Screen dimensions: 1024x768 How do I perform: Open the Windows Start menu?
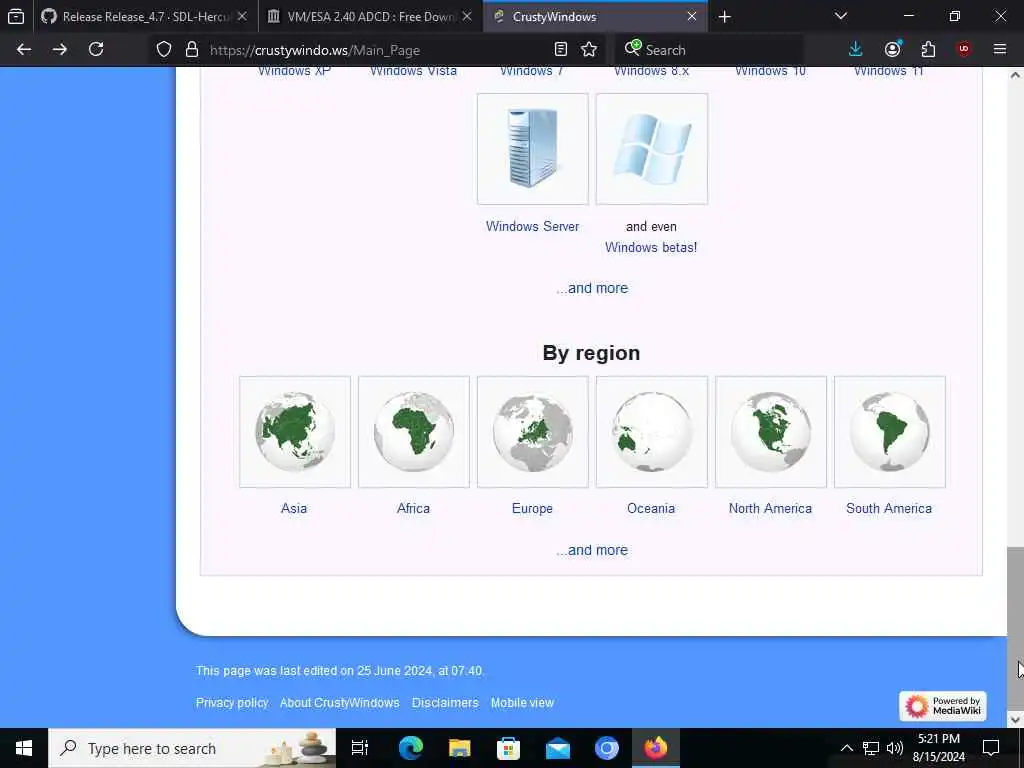tap(24, 748)
